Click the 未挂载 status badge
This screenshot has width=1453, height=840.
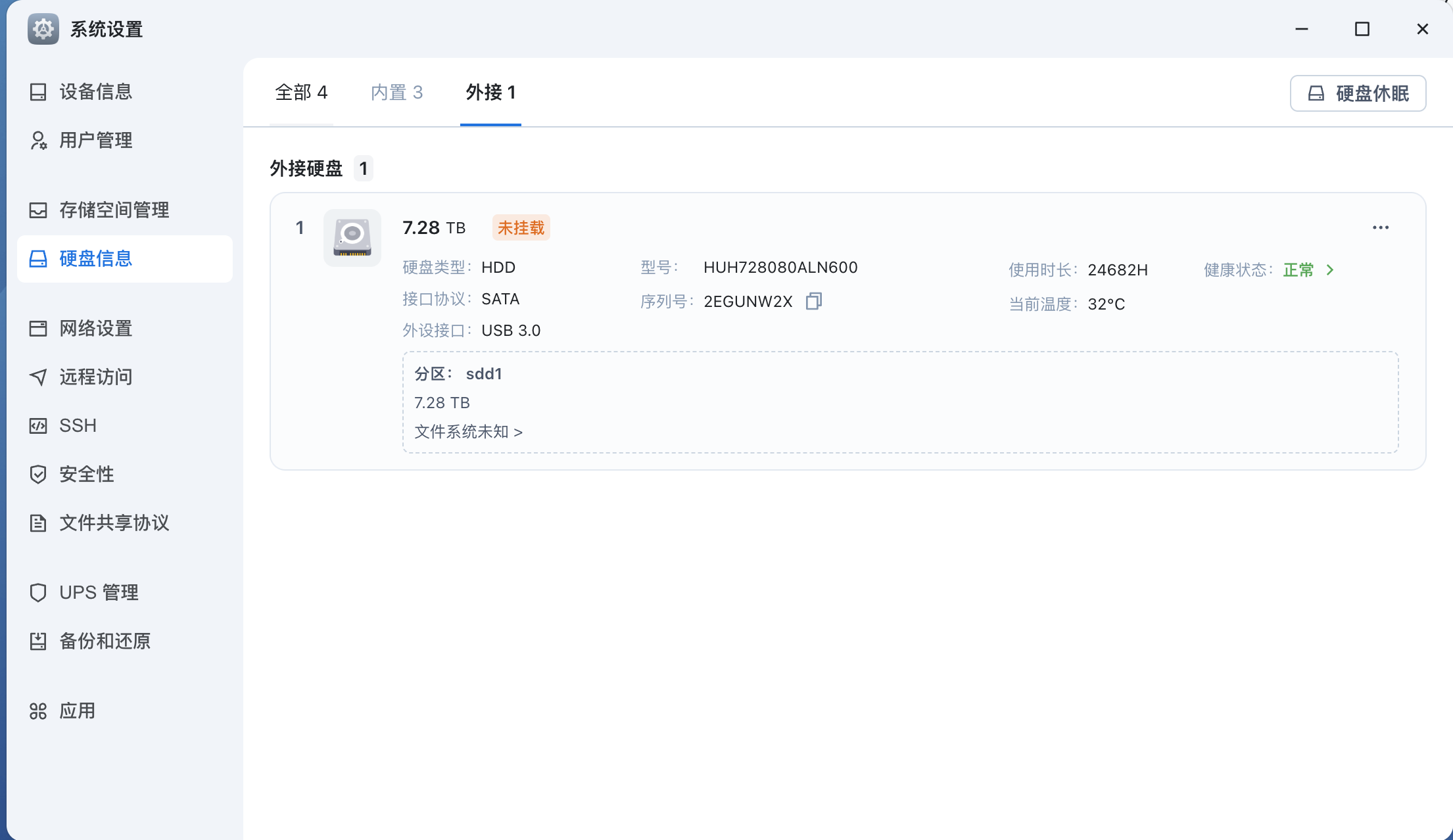(x=521, y=227)
